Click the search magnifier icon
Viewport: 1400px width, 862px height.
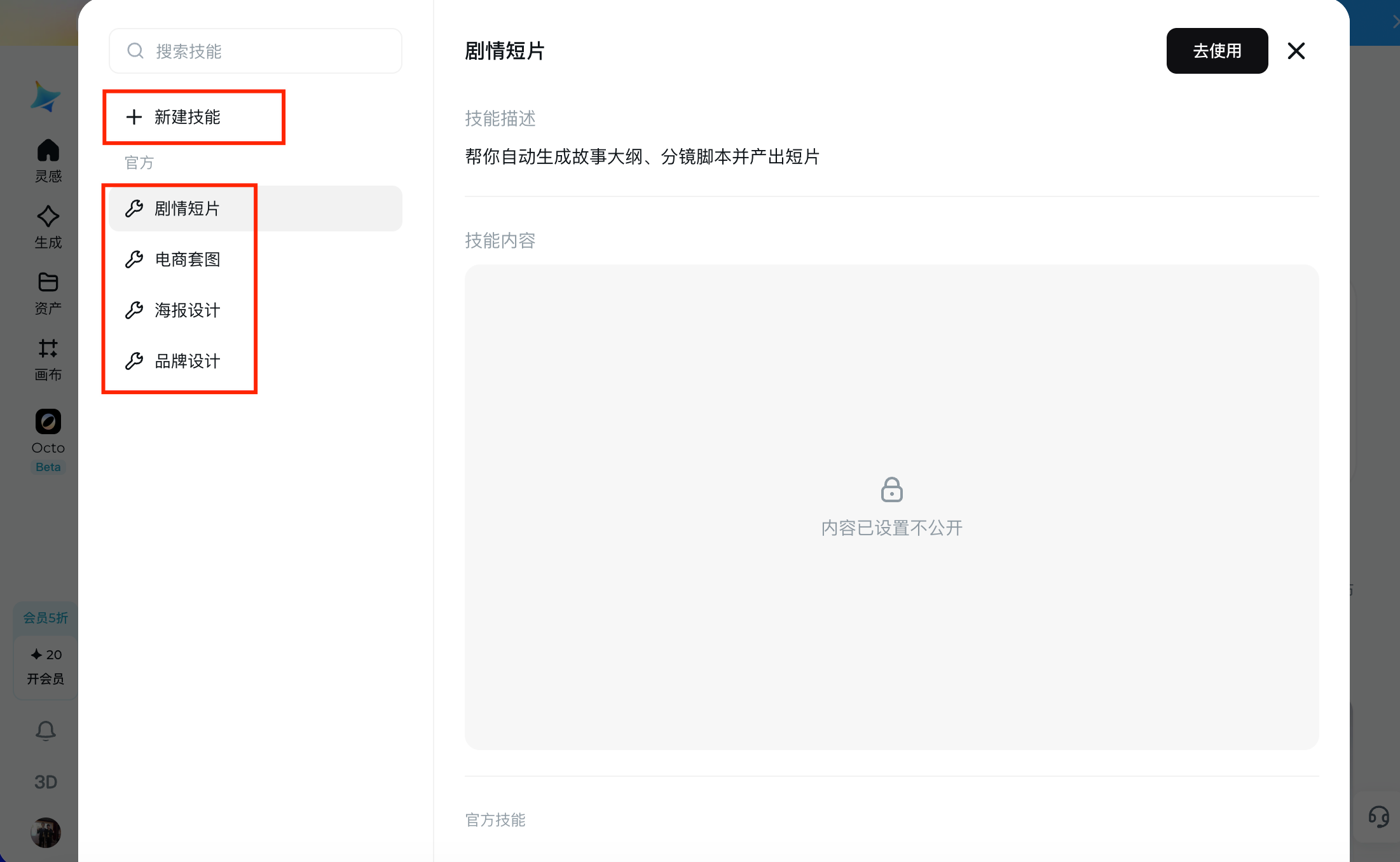[135, 51]
